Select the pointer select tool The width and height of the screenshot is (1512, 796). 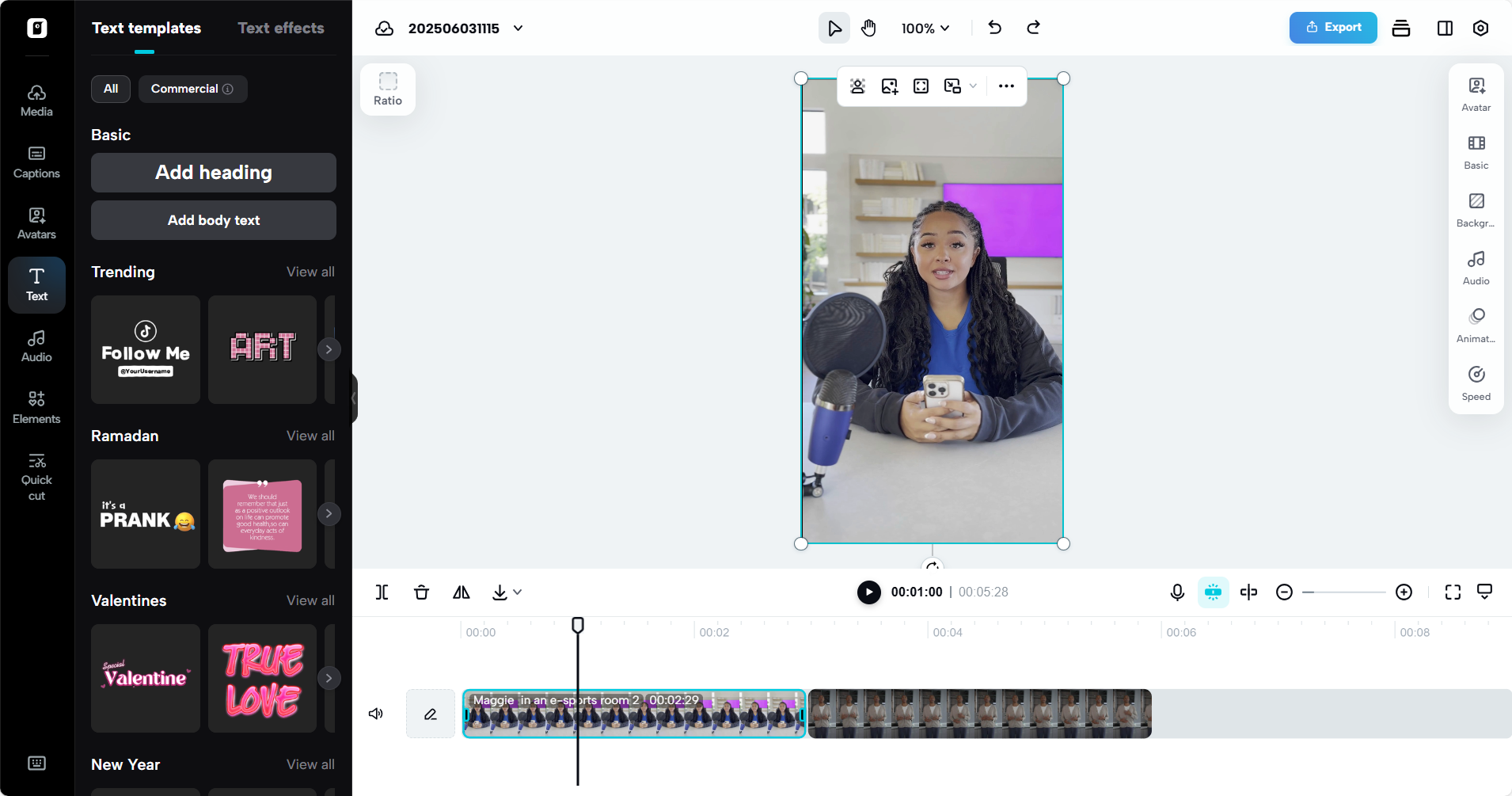click(834, 29)
